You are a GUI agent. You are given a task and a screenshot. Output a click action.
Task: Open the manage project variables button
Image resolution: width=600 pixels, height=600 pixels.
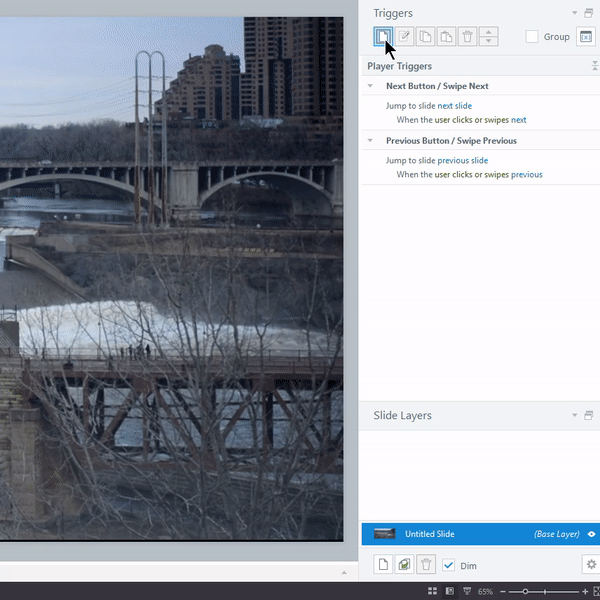tap(586, 37)
